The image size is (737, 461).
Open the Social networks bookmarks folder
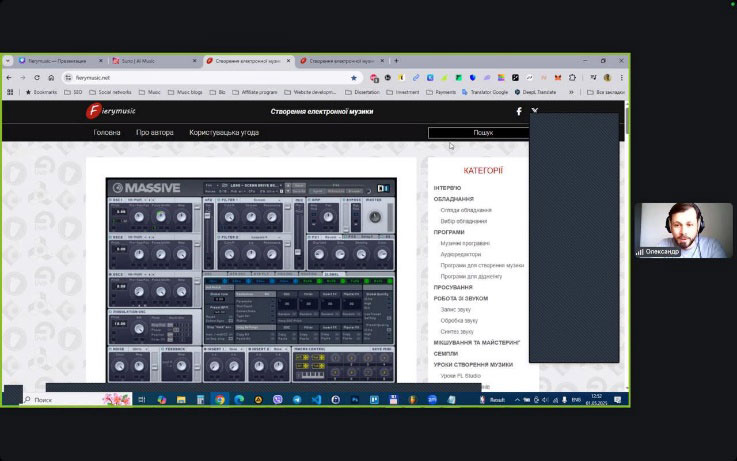(x=110, y=92)
